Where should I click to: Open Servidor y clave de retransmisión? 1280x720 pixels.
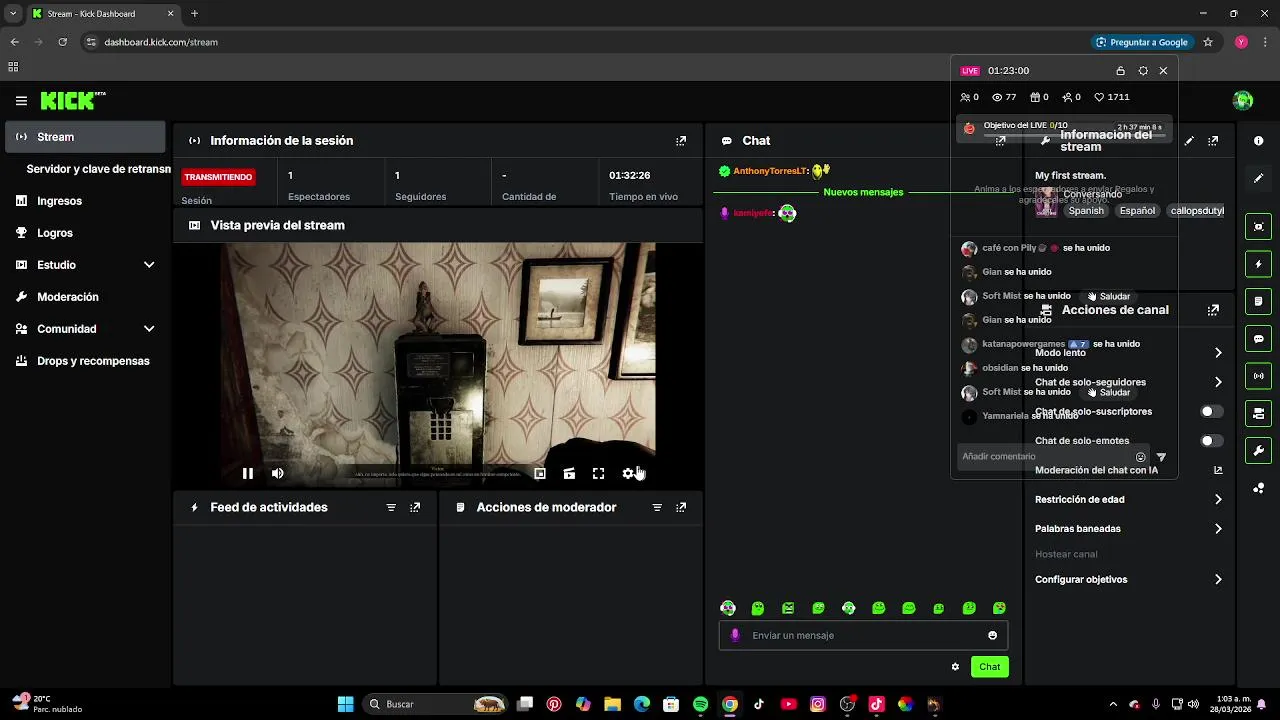[96, 169]
